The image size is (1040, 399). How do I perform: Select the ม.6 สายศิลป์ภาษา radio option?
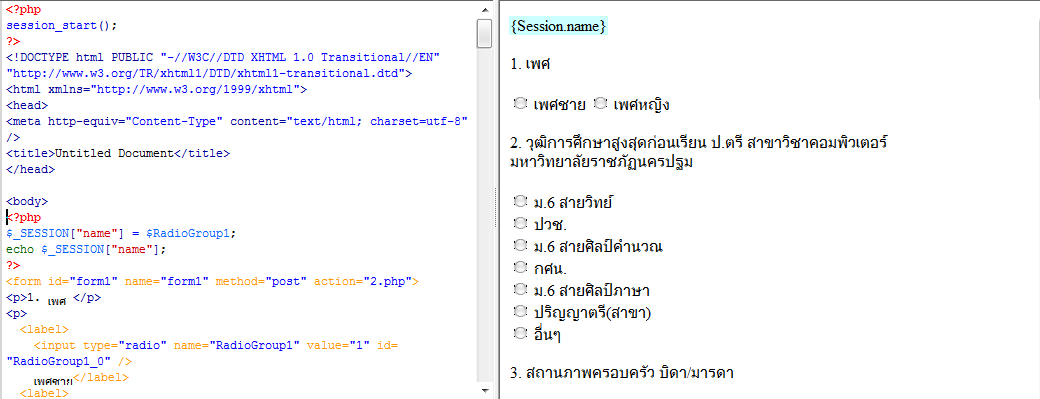pos(521,290)
